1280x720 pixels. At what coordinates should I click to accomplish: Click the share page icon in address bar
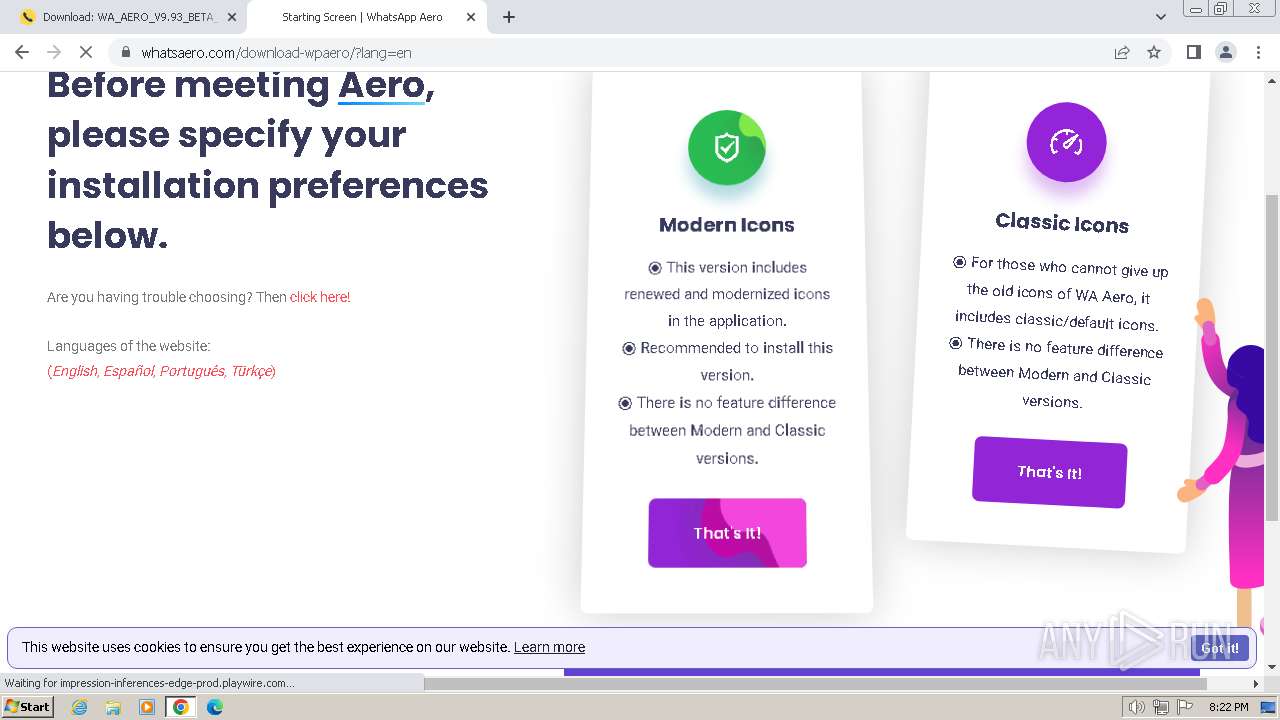click(1122, 52)
